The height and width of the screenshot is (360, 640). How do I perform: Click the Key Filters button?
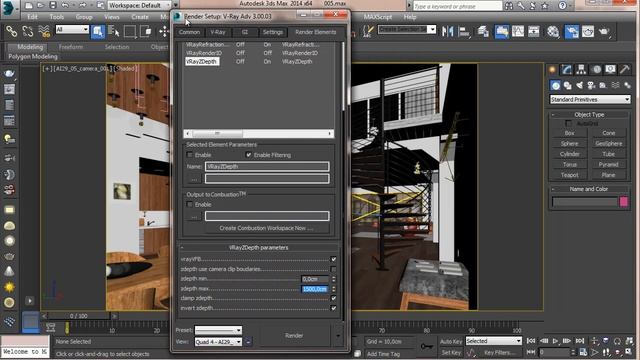499,353
